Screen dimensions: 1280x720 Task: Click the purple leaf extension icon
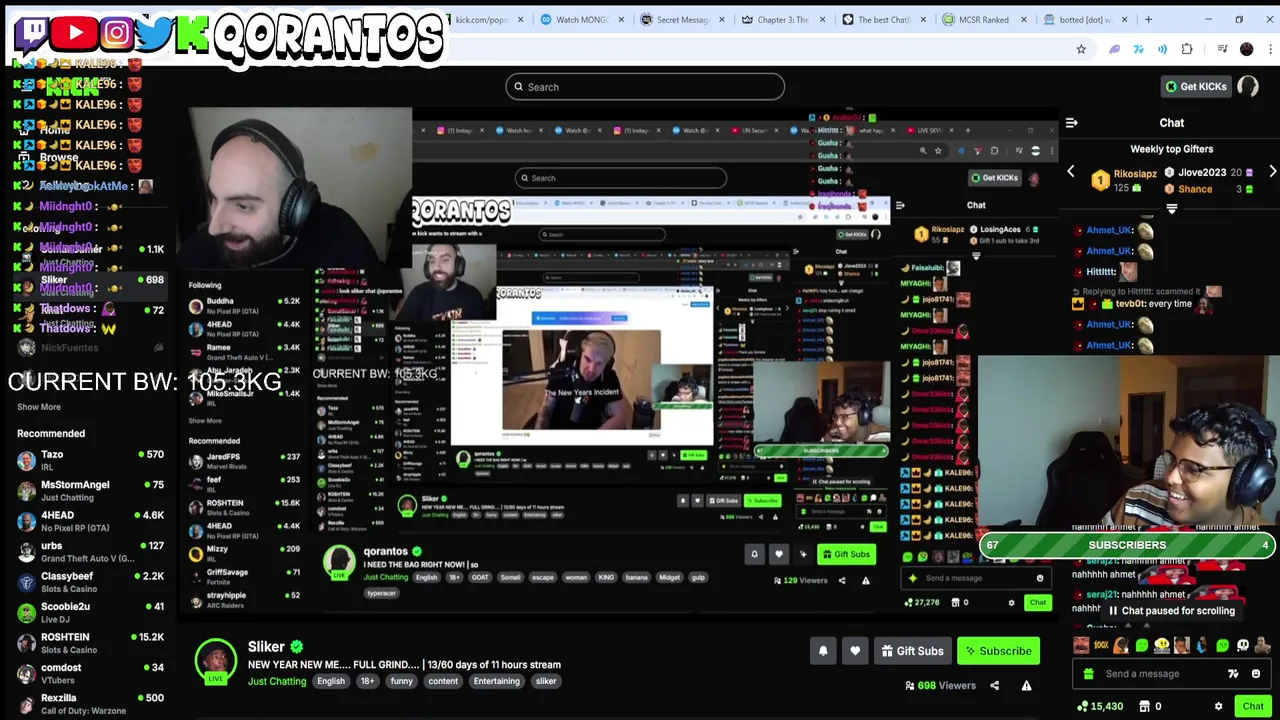click(x=1114, y=49)
